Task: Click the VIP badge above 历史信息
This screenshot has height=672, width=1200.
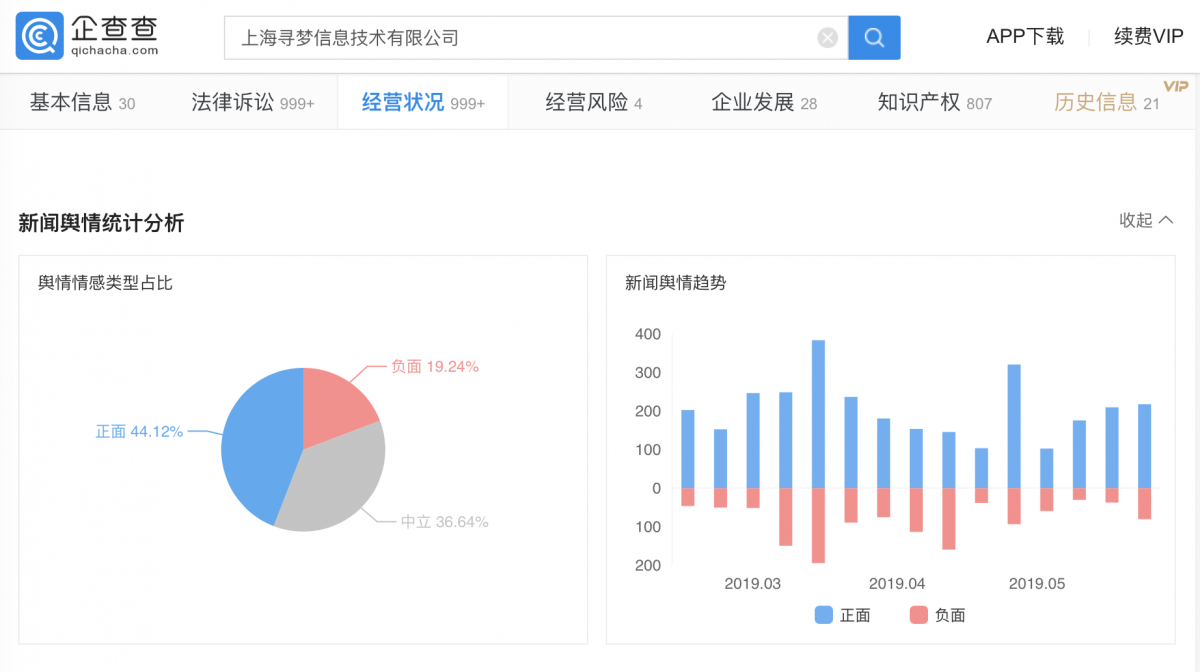Action: pos(1176,86)
